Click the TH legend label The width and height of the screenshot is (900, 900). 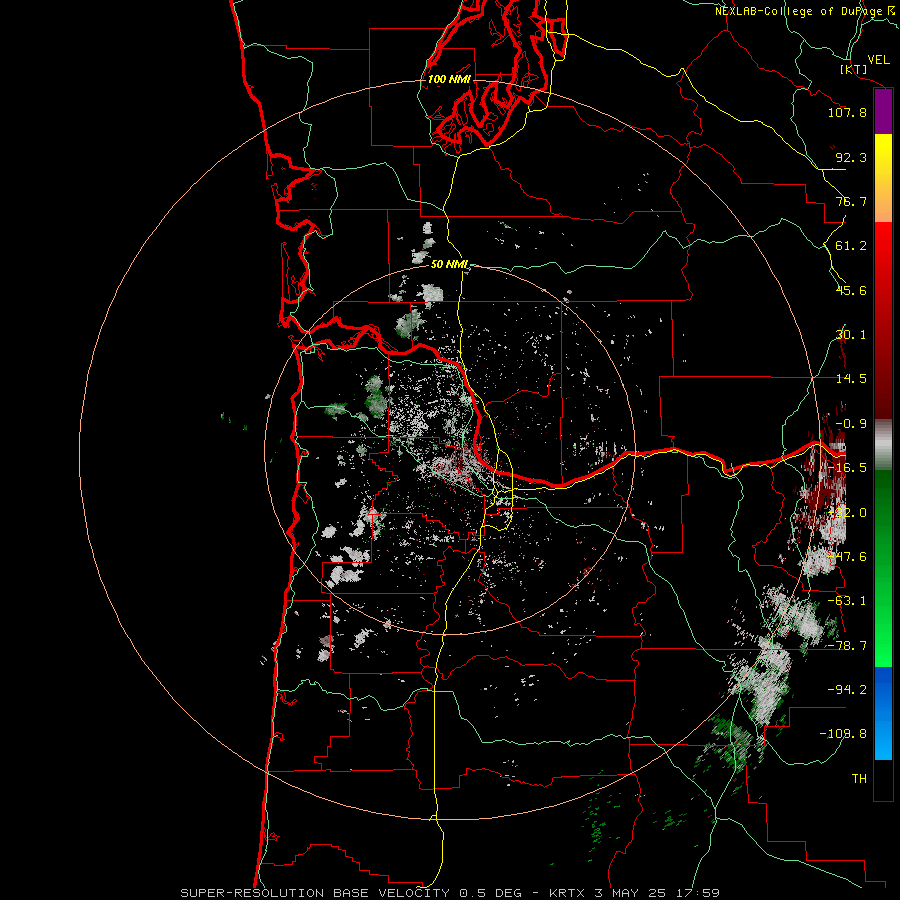coord(859,779)
